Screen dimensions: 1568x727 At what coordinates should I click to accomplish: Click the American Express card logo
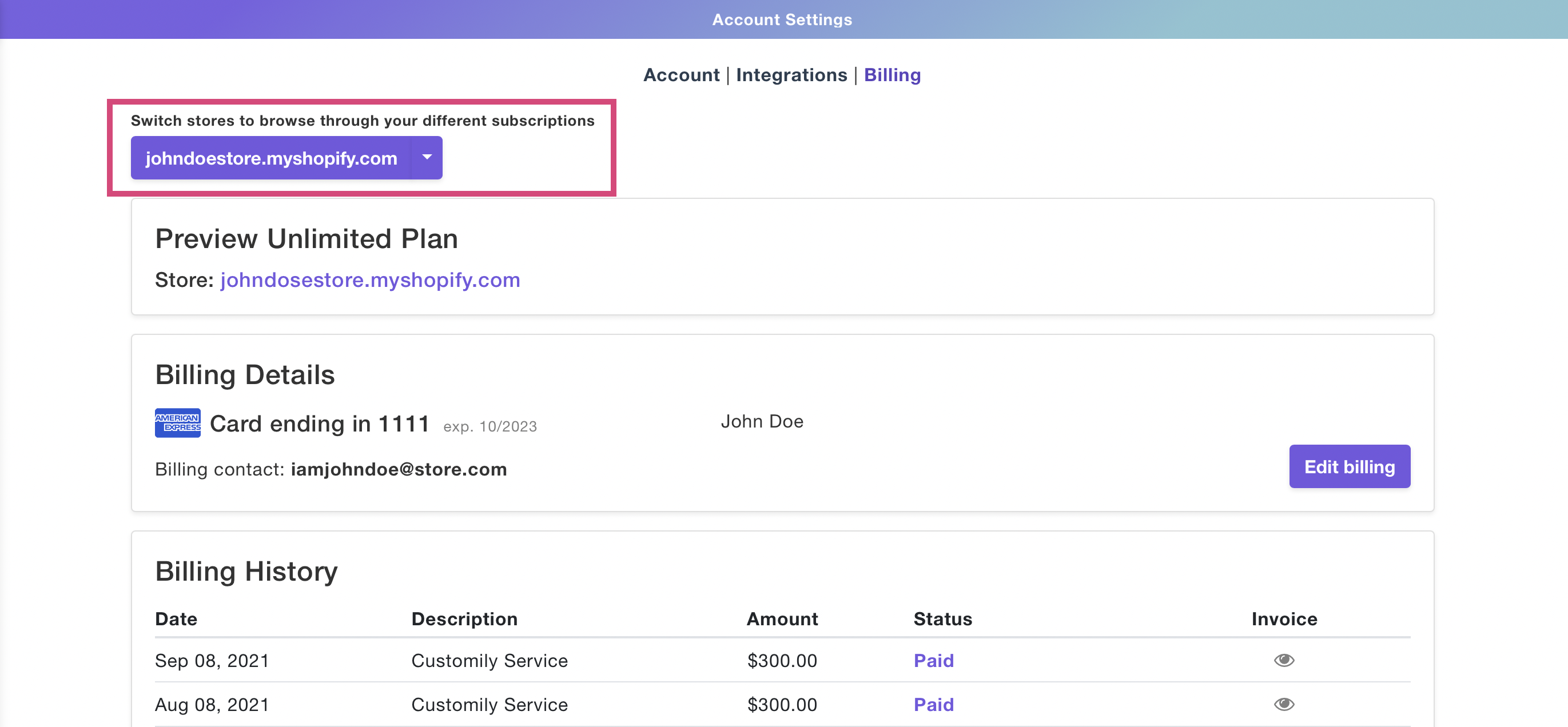pos(177,423)
